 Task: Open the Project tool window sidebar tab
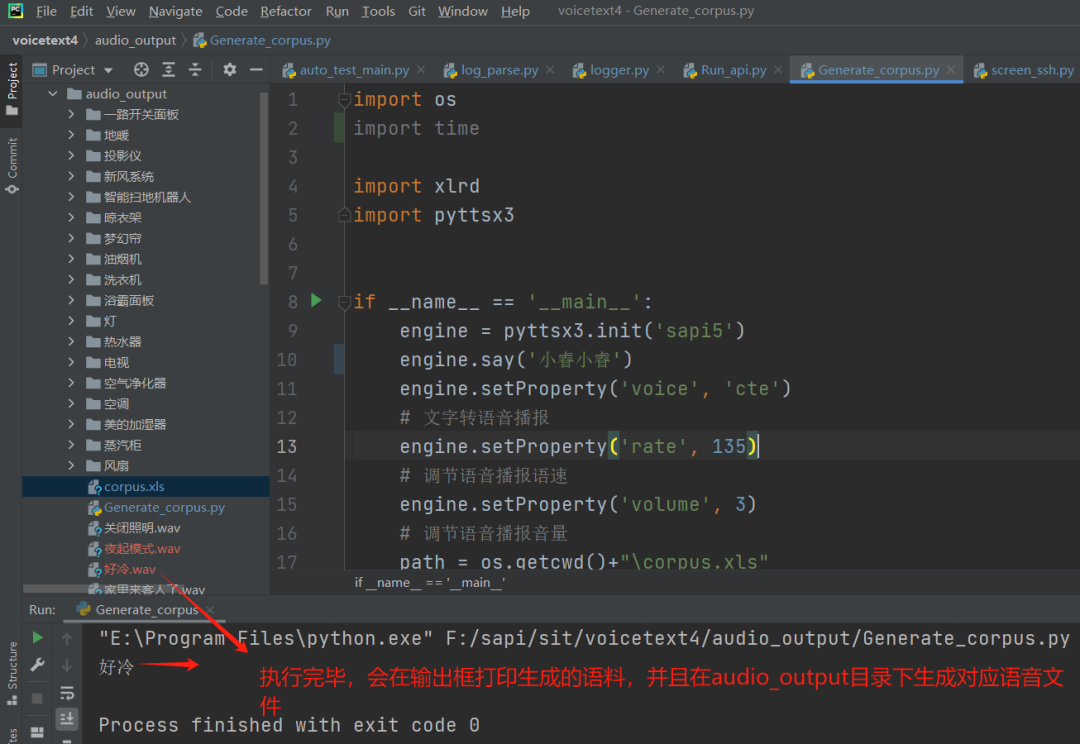coord(12,89)
